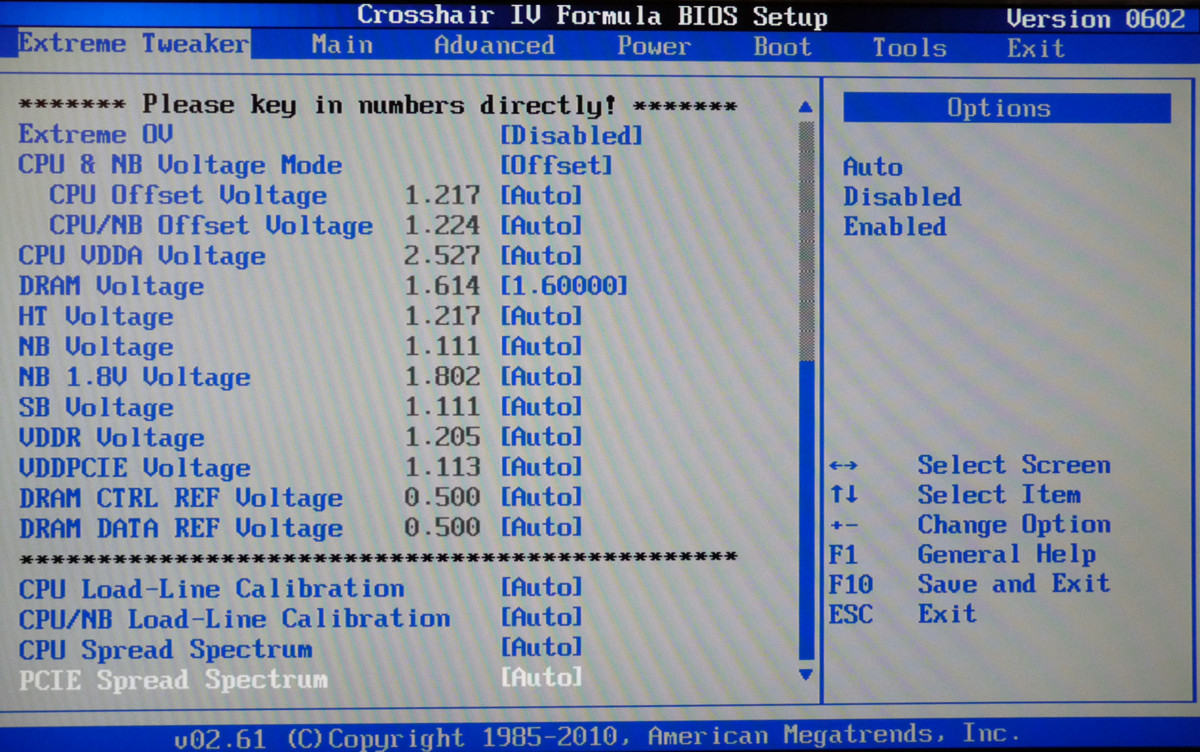Switch to the Boot menu tab
Image resolution: width=1200 pixels, height=752 pixels.
coord(782,47)
